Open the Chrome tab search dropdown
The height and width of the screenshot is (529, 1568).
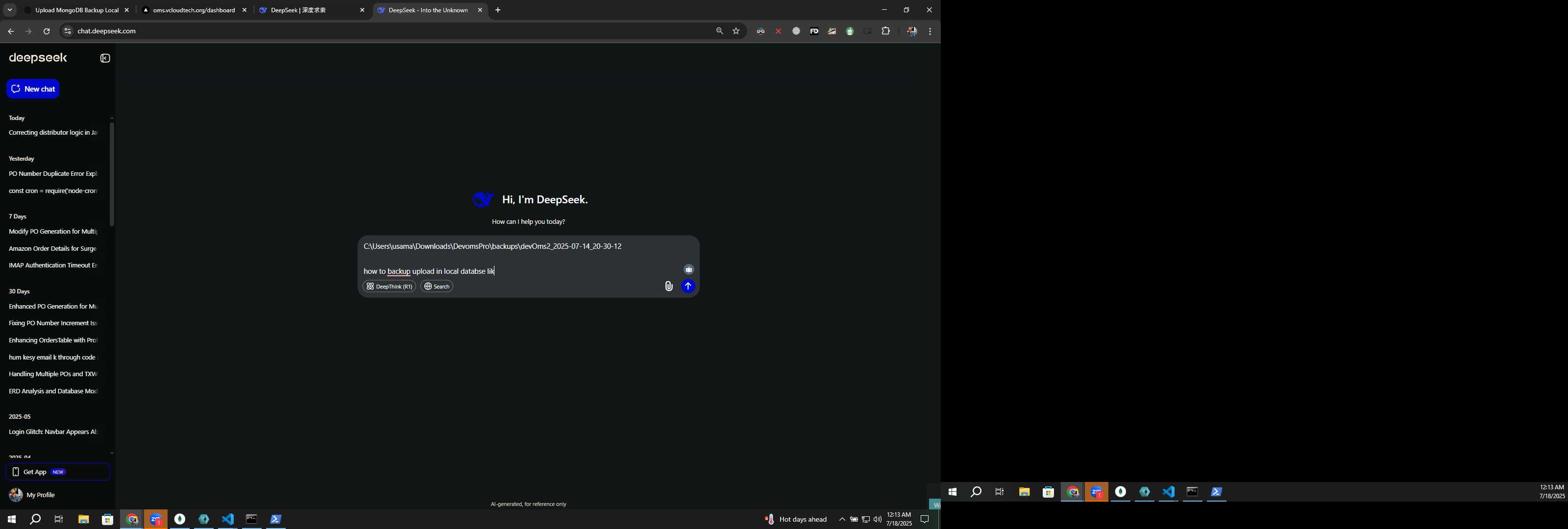point(10,10)
